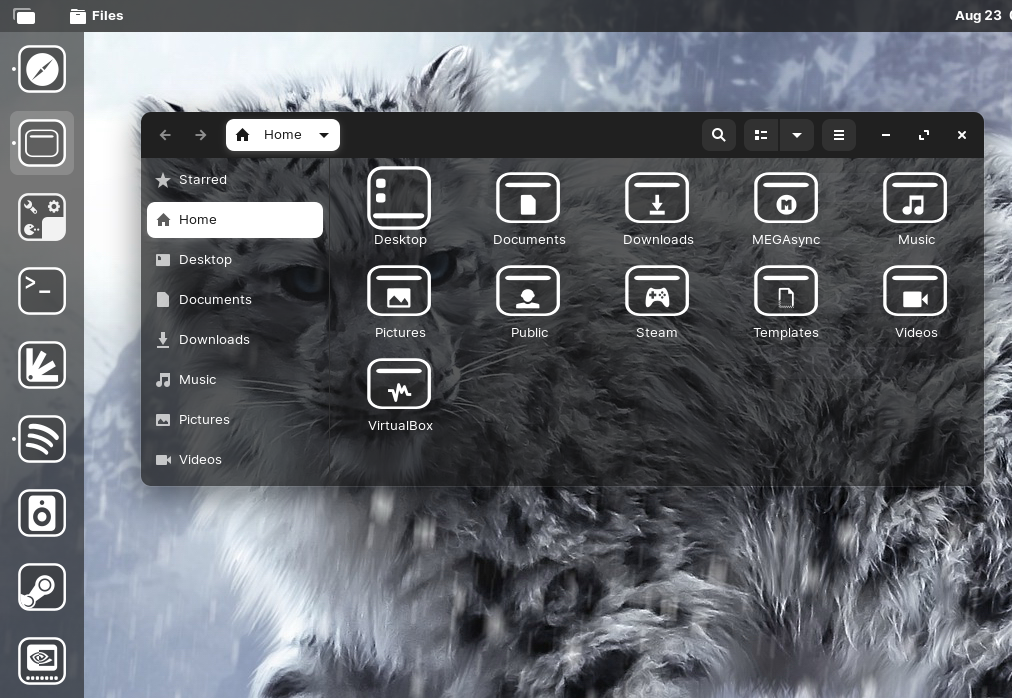Open the Templates folder icon
This screenshot has width=1012, height=698.
coord(786,291)
